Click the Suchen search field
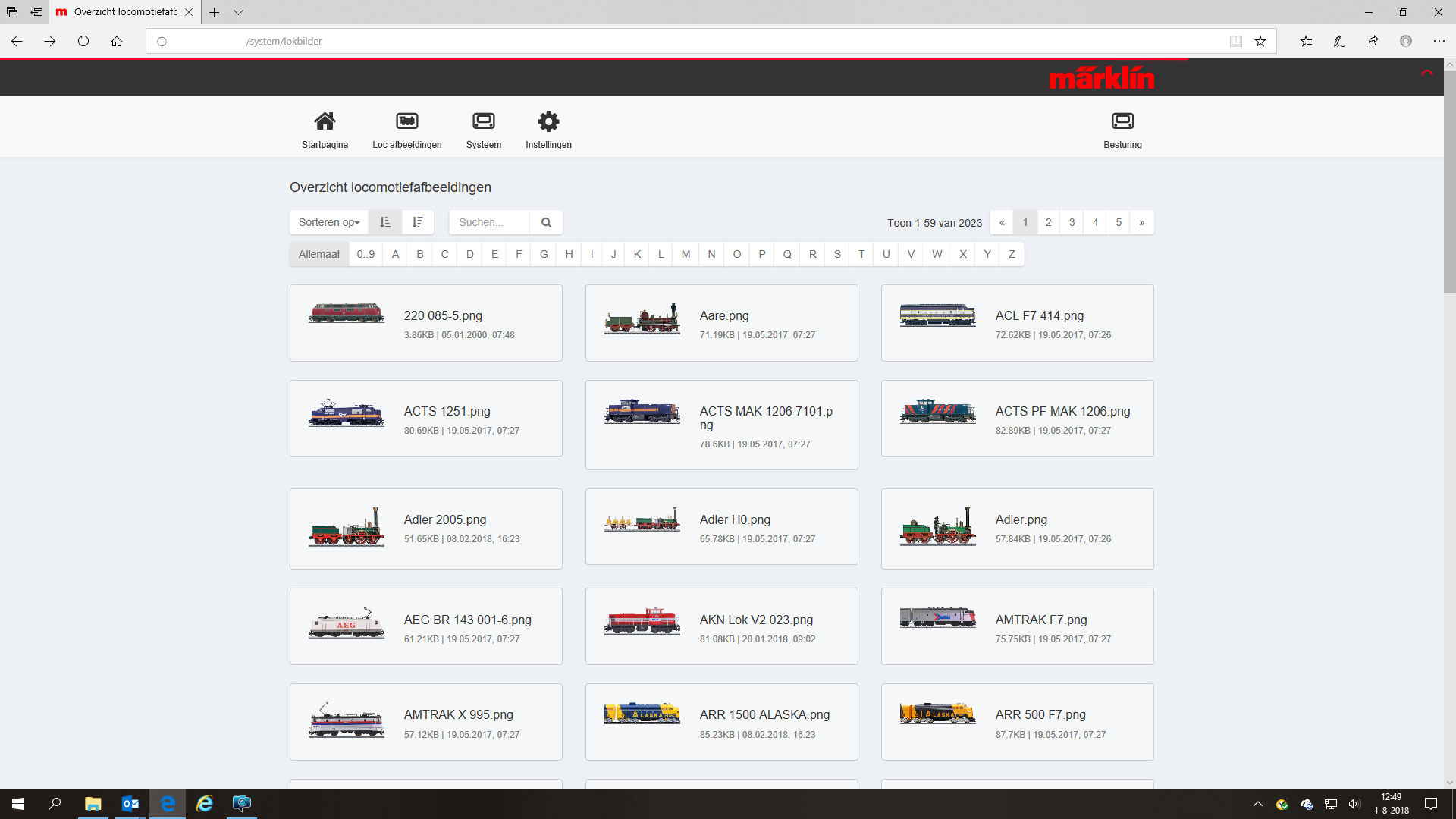 [490, 222]
